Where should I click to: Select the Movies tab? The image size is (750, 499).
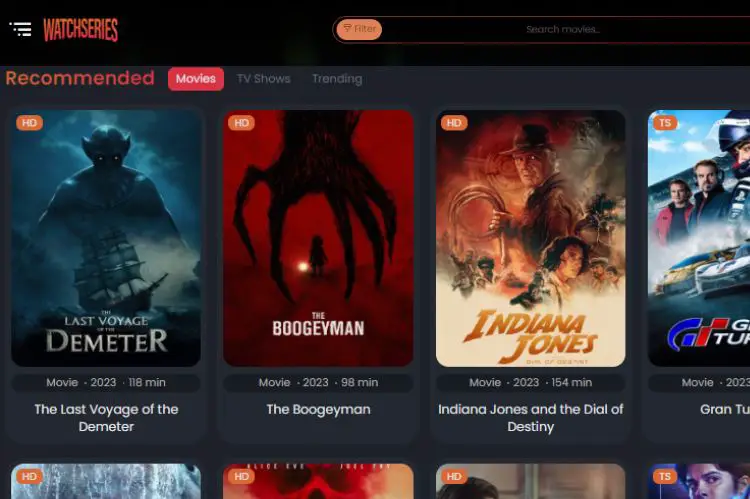(x=196, y=79)
